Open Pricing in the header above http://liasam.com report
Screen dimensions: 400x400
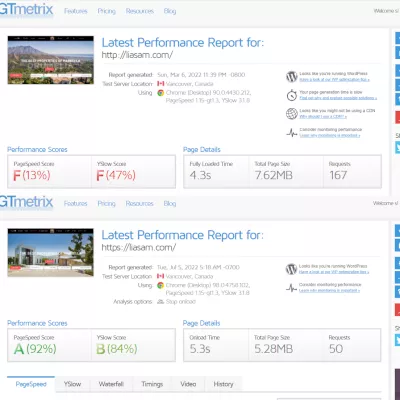107,11
